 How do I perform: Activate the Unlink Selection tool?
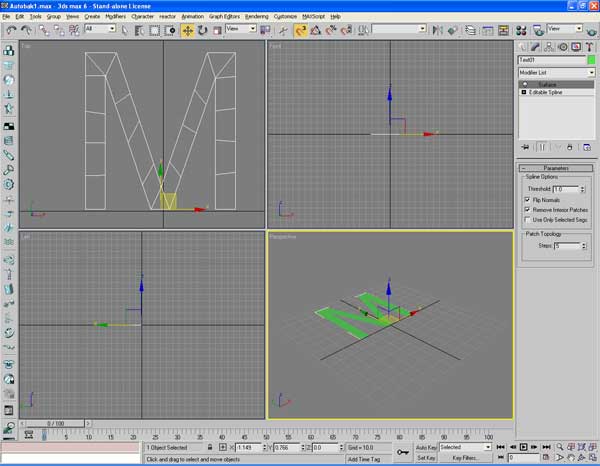click(x=59, y=30)
